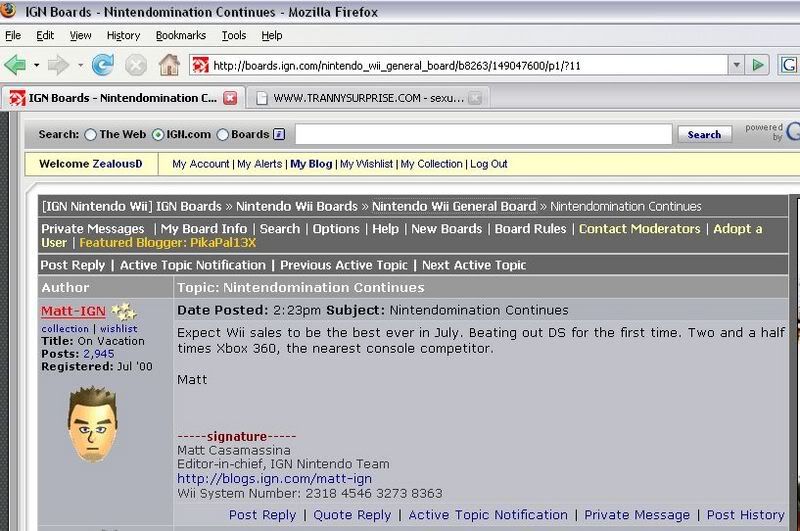The height and width of the screenshot is (531, 800).
Task: Open Nintendo Wii Boards breadcrumb link
Action: pos(296,207)
